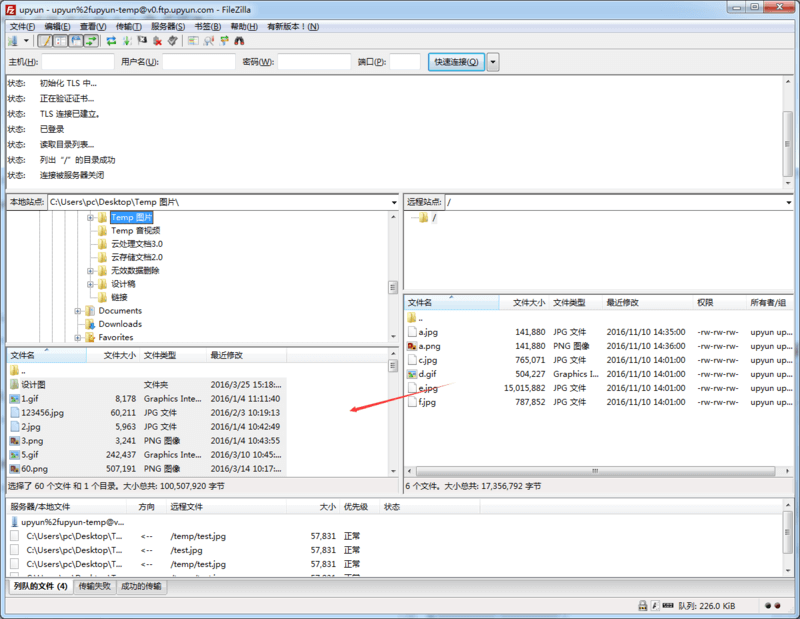Toggle directory comparison
The image size is (800, 619).
(208, 41)
